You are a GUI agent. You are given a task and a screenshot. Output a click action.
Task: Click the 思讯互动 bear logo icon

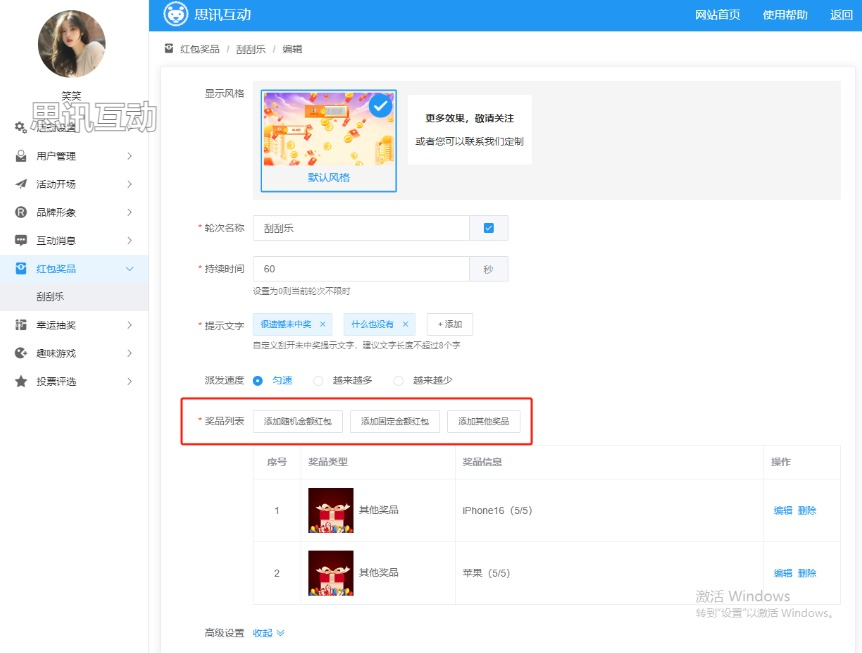coord(176,14)
